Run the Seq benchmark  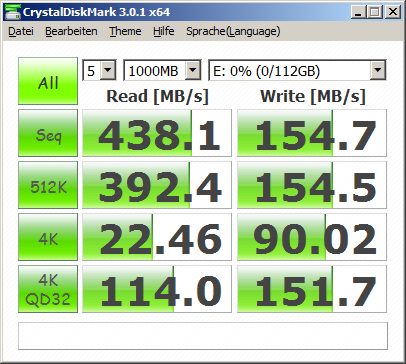pos(48,133)
